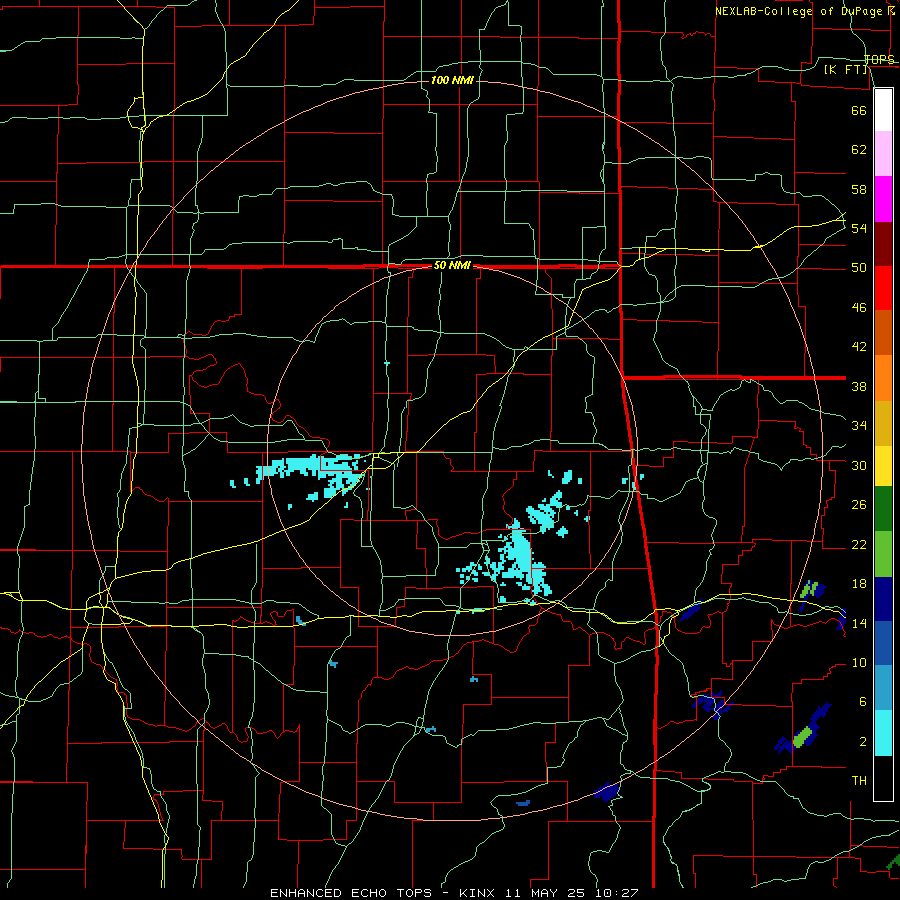This screenshot has width=900, height=900.
Task: Click the 100 NMI range ring label
Action: coord(452,80)
